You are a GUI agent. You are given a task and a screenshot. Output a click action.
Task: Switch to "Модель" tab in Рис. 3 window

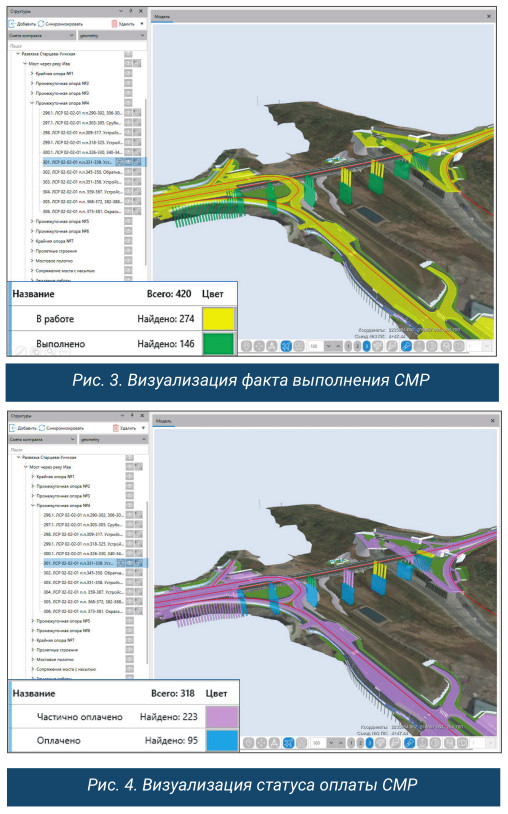162,17
